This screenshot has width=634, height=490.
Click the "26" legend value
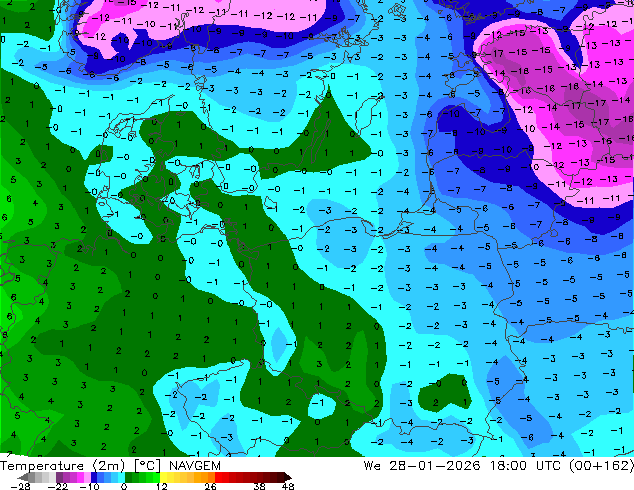tap(210, 486)
